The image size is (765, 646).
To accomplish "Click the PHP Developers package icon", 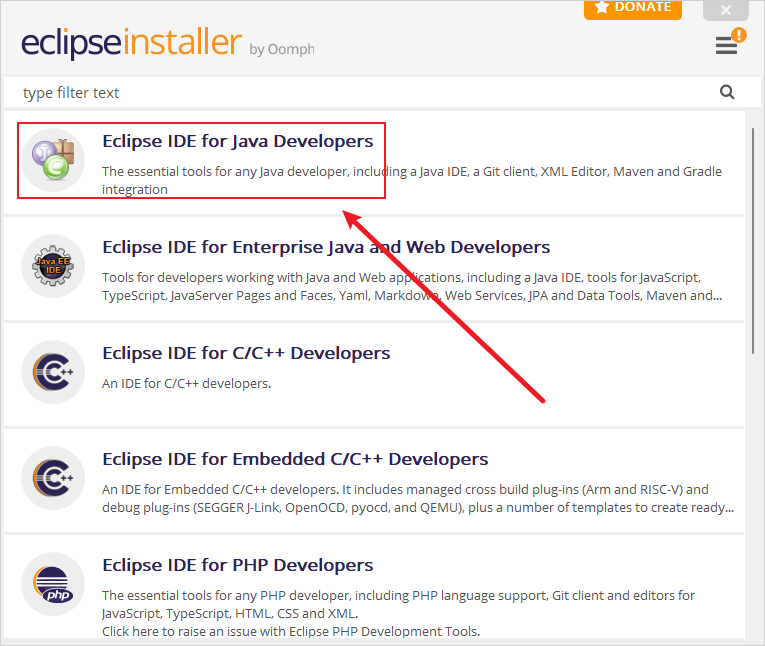I will point(53,584).
